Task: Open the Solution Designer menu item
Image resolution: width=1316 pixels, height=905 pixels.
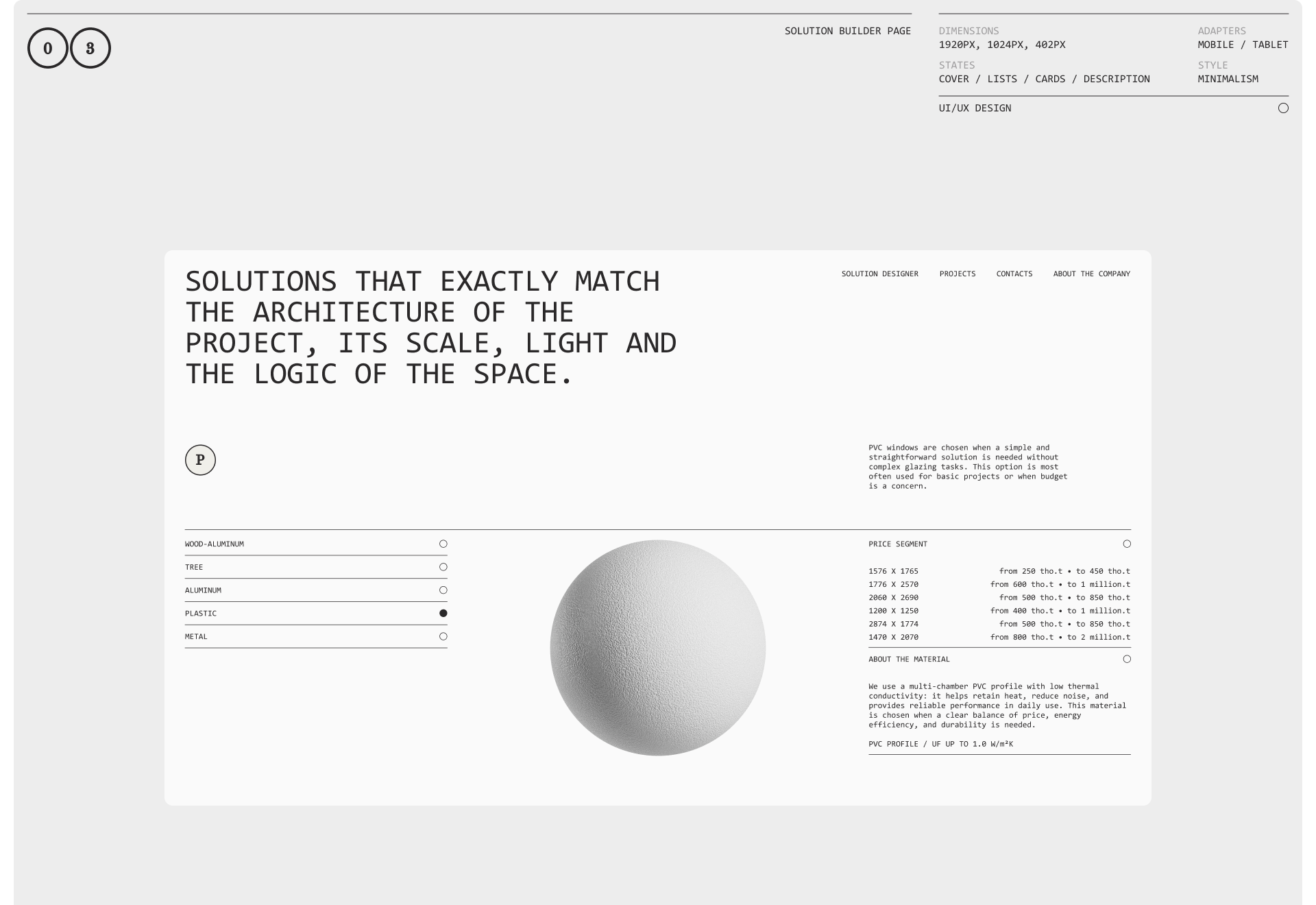Action: (x=880, y=274)
